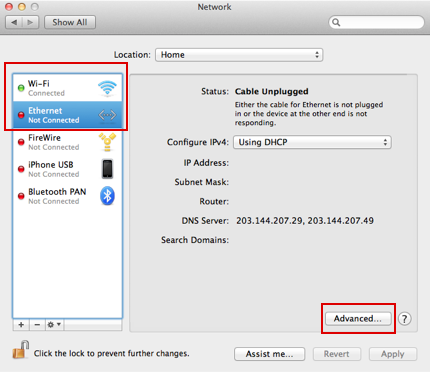Click the Bluetooth PAN icon
This screenshot has width=430, height=372.
tap(107, 196)
